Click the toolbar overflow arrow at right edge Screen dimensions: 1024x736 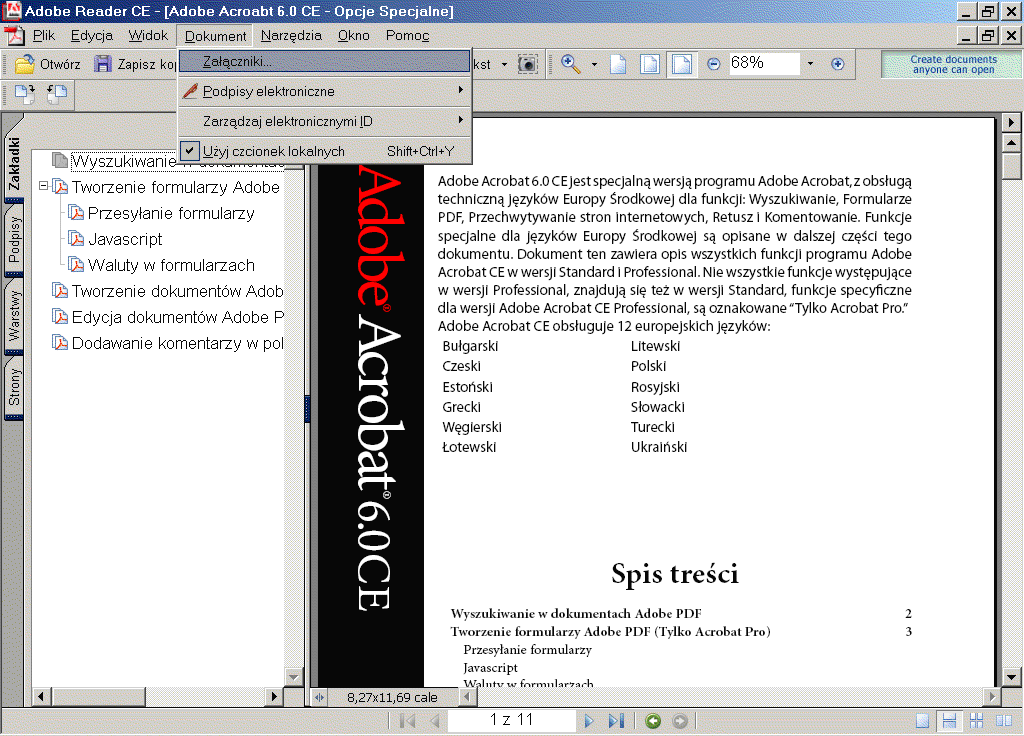[x=1012, y=122]
